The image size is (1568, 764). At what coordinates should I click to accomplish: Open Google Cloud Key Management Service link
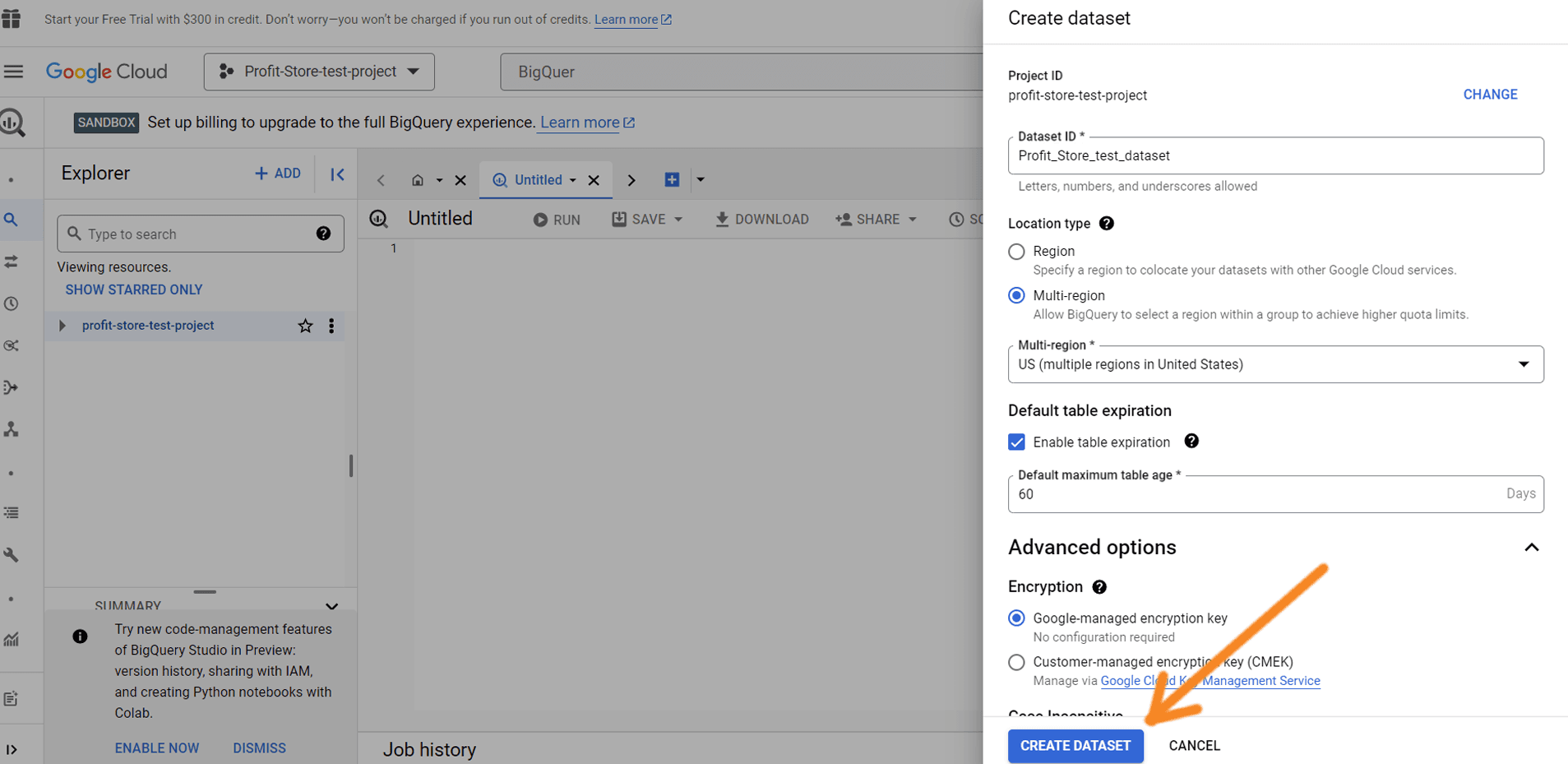point(1210,681)
